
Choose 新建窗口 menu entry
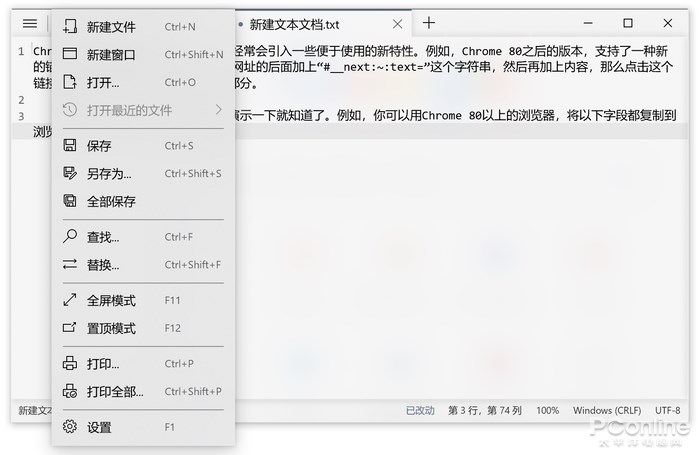point(143,54)
